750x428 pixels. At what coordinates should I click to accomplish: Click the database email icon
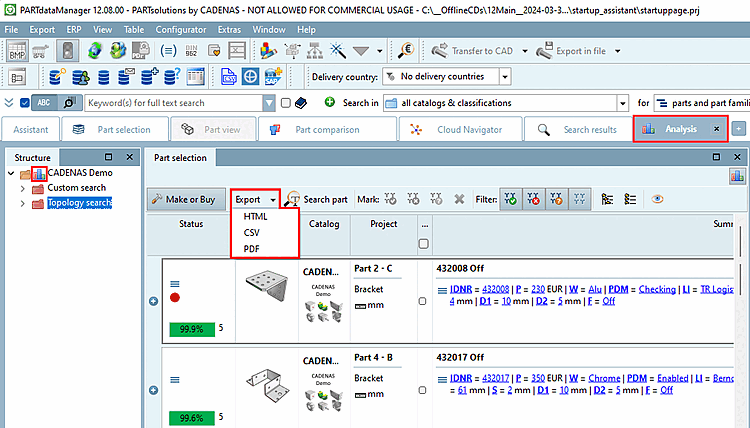(126, 77)
